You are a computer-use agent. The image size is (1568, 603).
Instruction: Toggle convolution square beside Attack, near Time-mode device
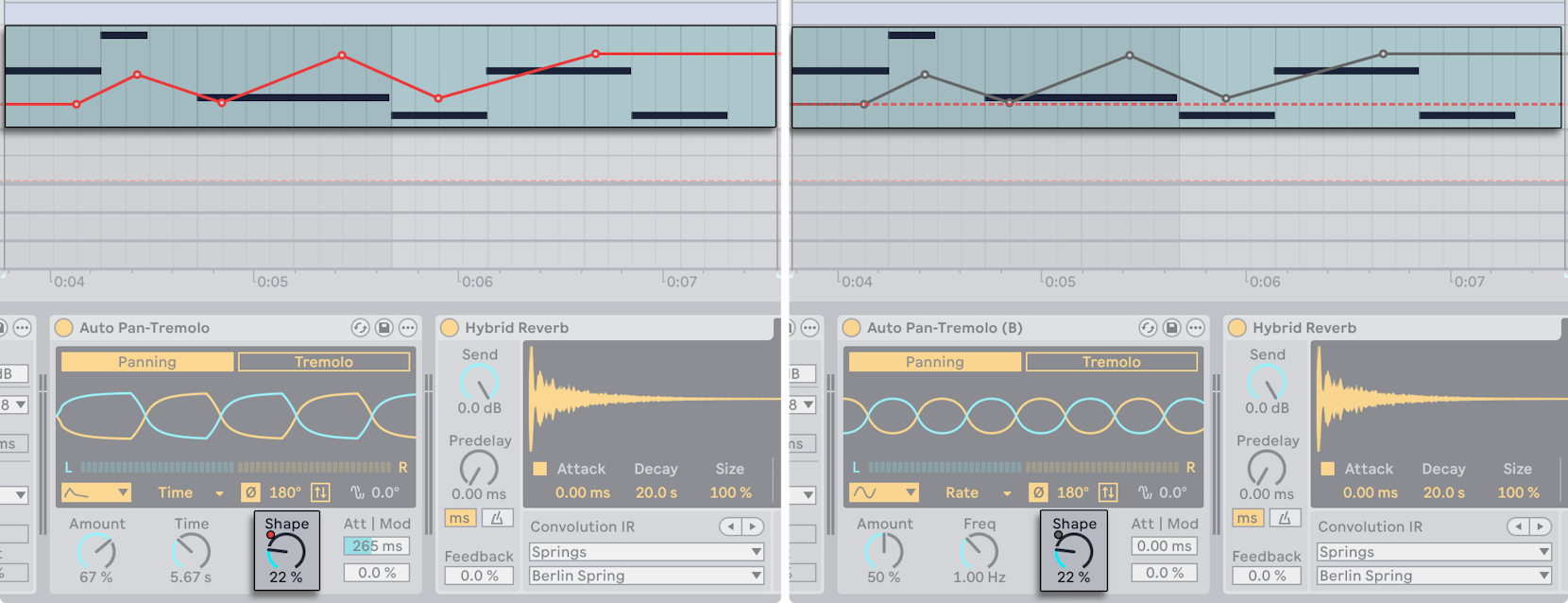(x=539, y=469)
